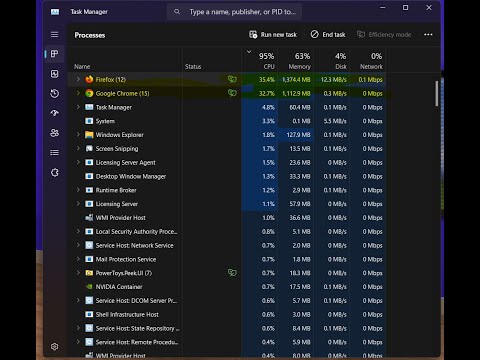Screen dimensions: 480x360
Task: Maximize the Task Manager window
Action: point(405,7)
